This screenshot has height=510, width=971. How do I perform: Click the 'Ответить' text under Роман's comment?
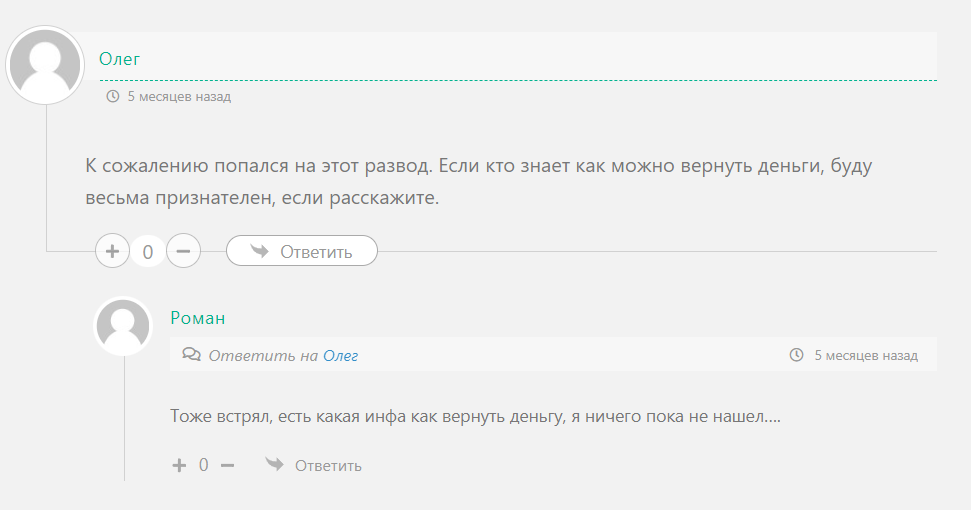[328, 465]
